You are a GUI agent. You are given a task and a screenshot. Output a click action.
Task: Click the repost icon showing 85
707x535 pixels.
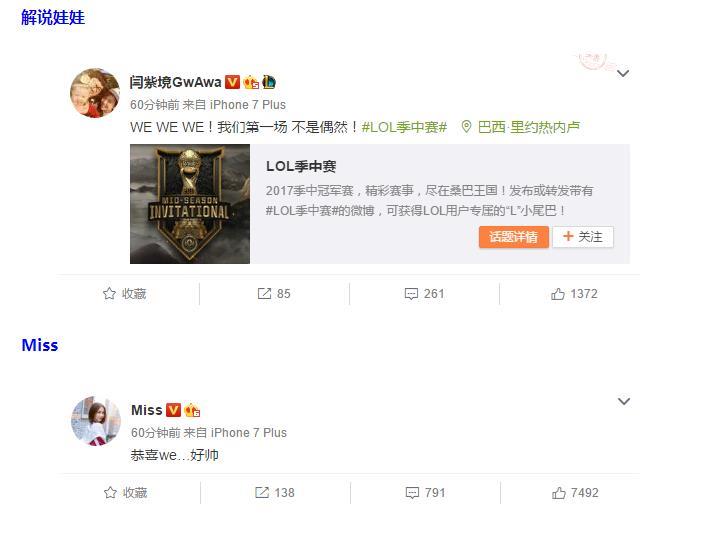click(264, 294)
